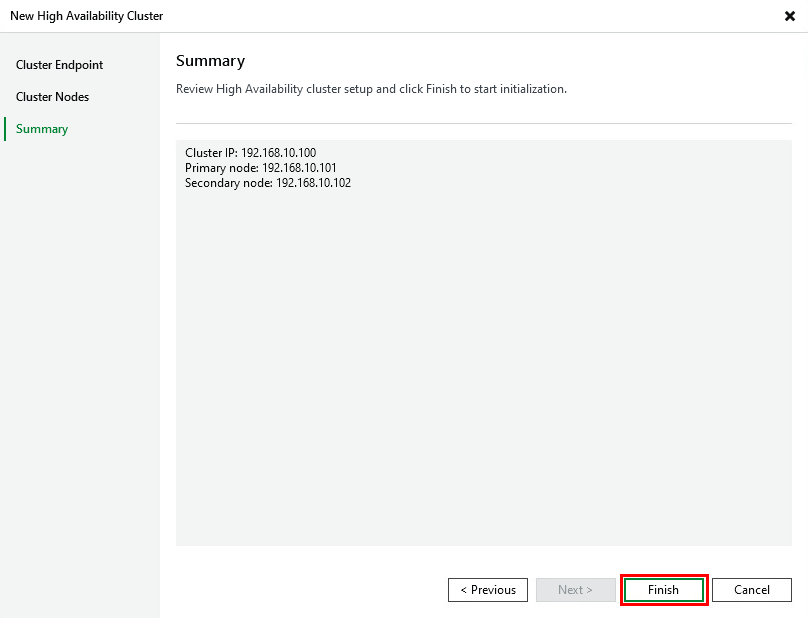
Task: Click the 'Review High Availability cluster setup' description
Action: click(x=371, y=89)
